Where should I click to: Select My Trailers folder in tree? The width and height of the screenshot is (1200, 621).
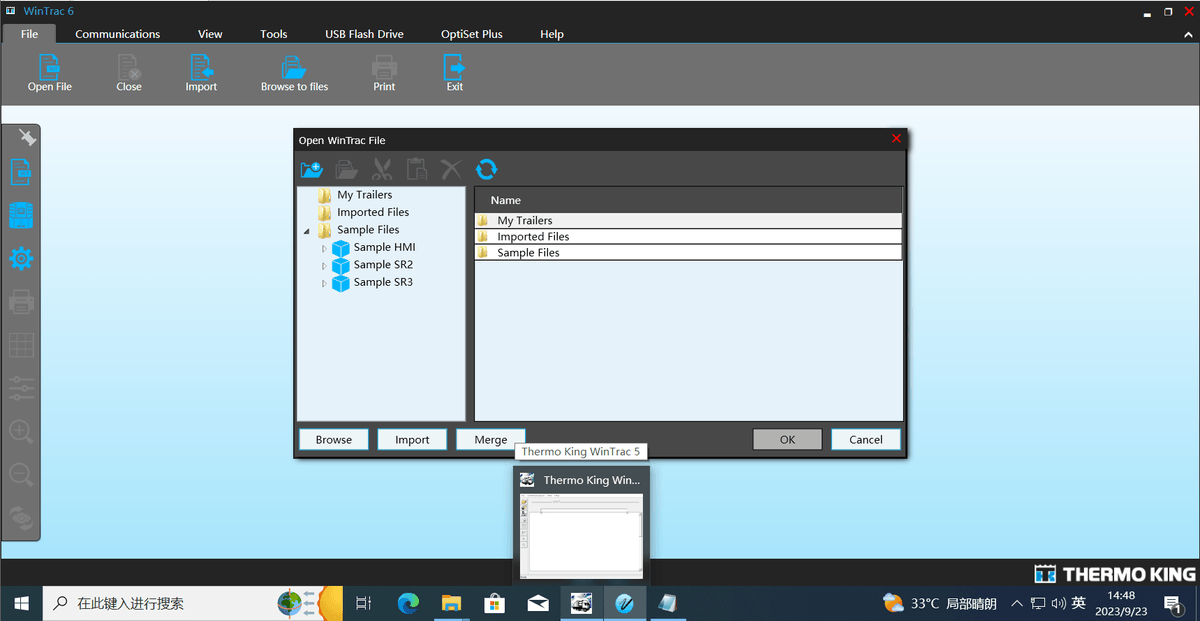[364, 195]
